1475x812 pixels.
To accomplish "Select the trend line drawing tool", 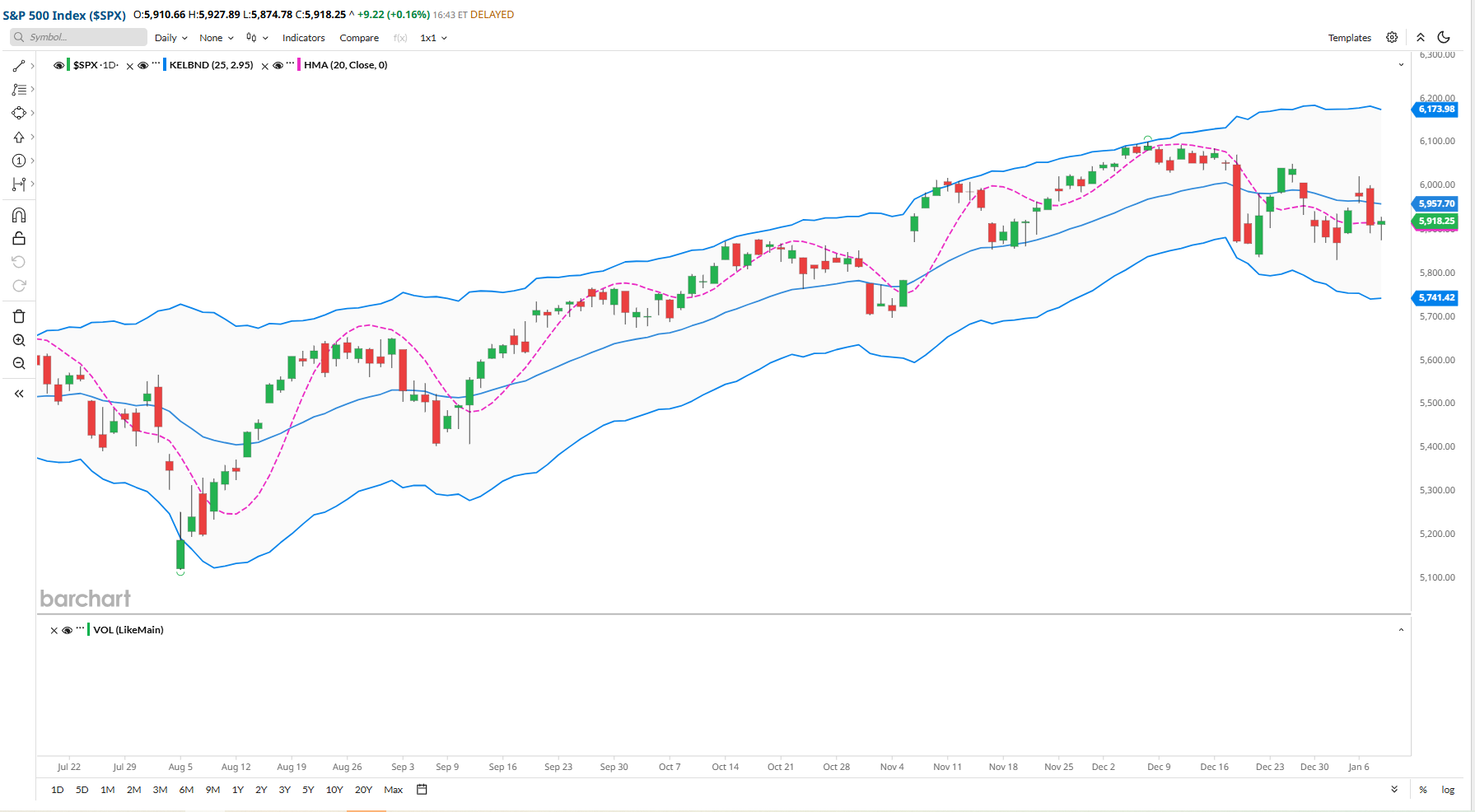I will (x=19, y=66).
